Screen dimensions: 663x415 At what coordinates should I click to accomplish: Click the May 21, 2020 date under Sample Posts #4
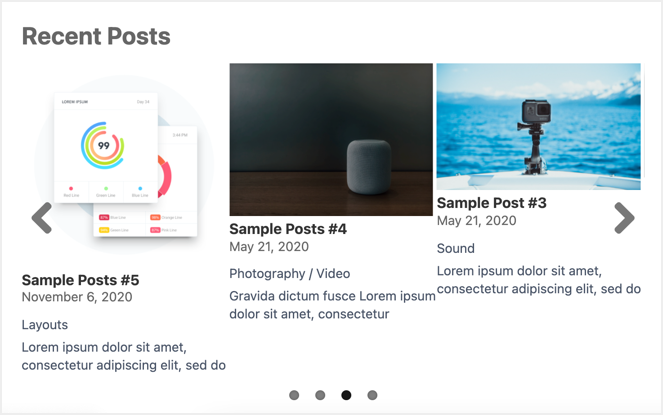pyautogui.click(x=269, y=247)
